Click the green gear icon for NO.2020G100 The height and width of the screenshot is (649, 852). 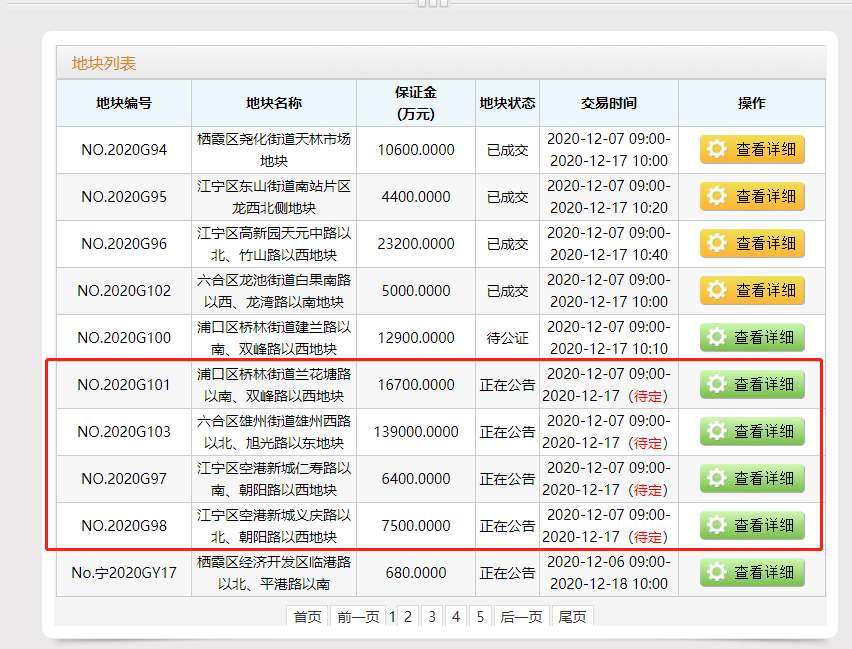click(x=716, y=338)
